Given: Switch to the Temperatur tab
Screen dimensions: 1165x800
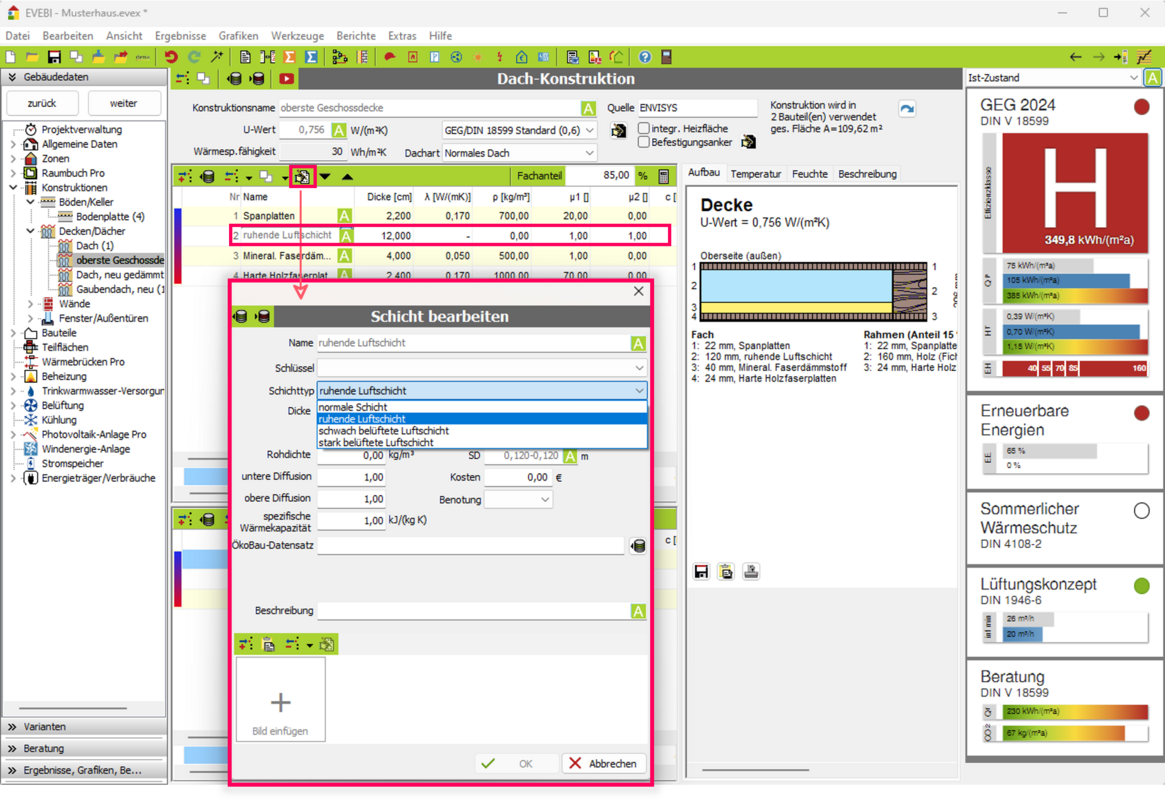Looking at the screenshot, I should 755,174.
